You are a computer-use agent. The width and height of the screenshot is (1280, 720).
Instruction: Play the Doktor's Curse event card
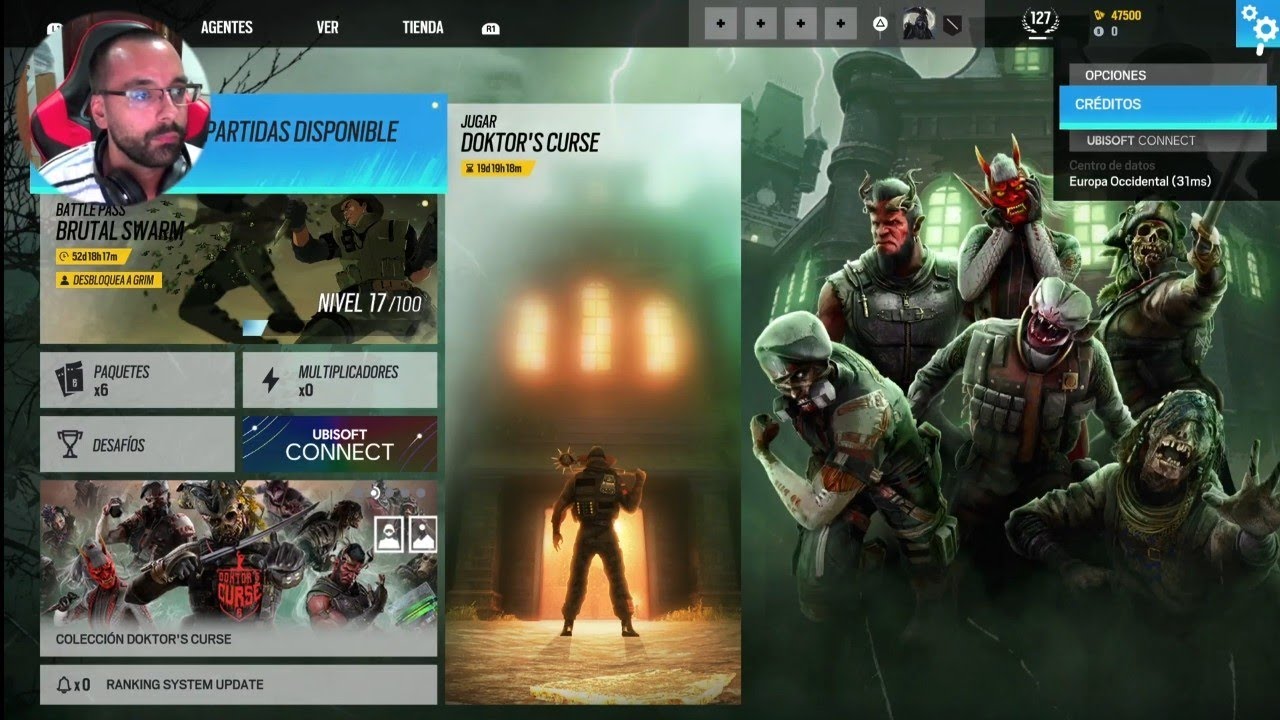(593, 403)
